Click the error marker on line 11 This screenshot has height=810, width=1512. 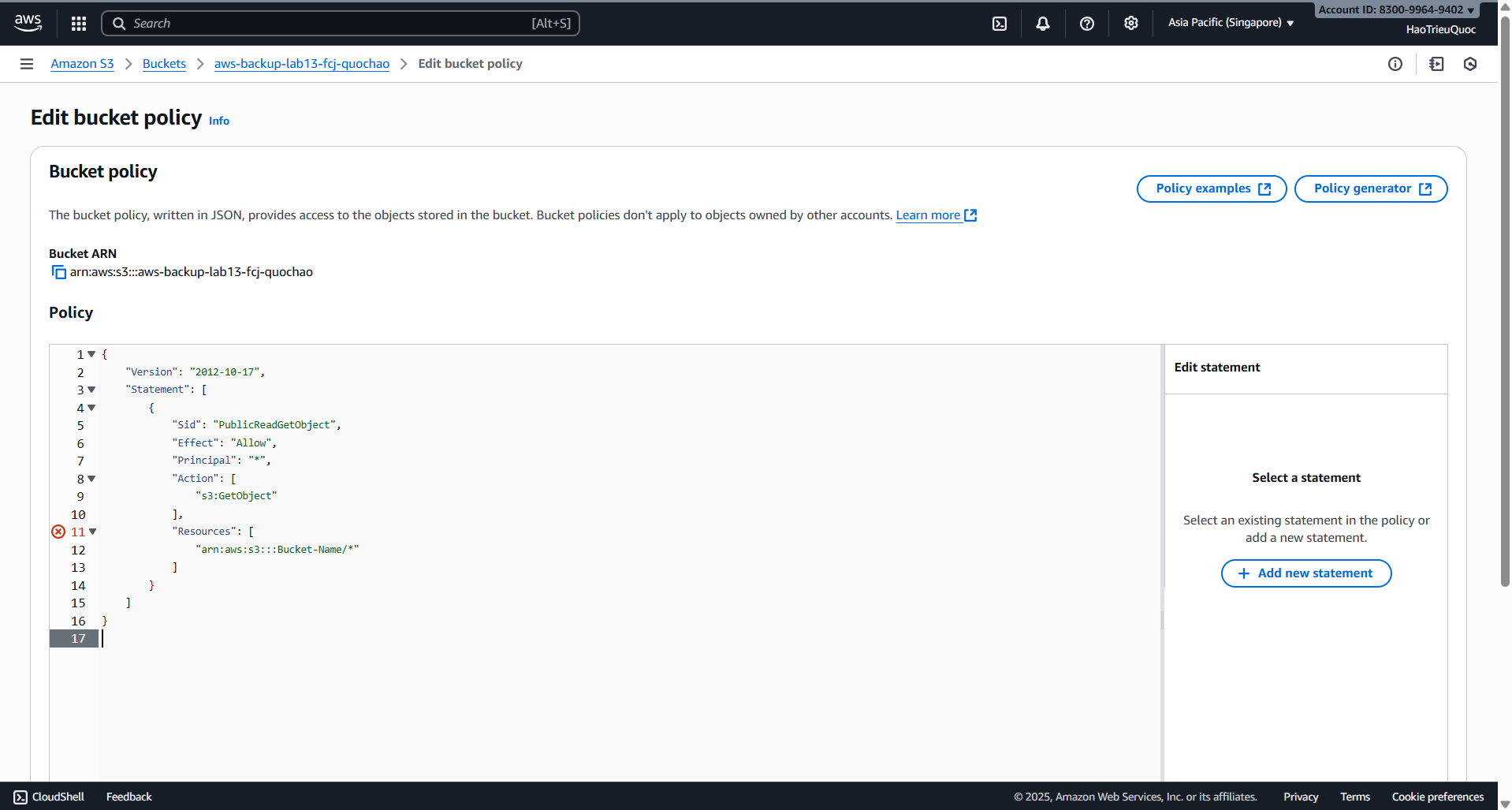(58, 532)
